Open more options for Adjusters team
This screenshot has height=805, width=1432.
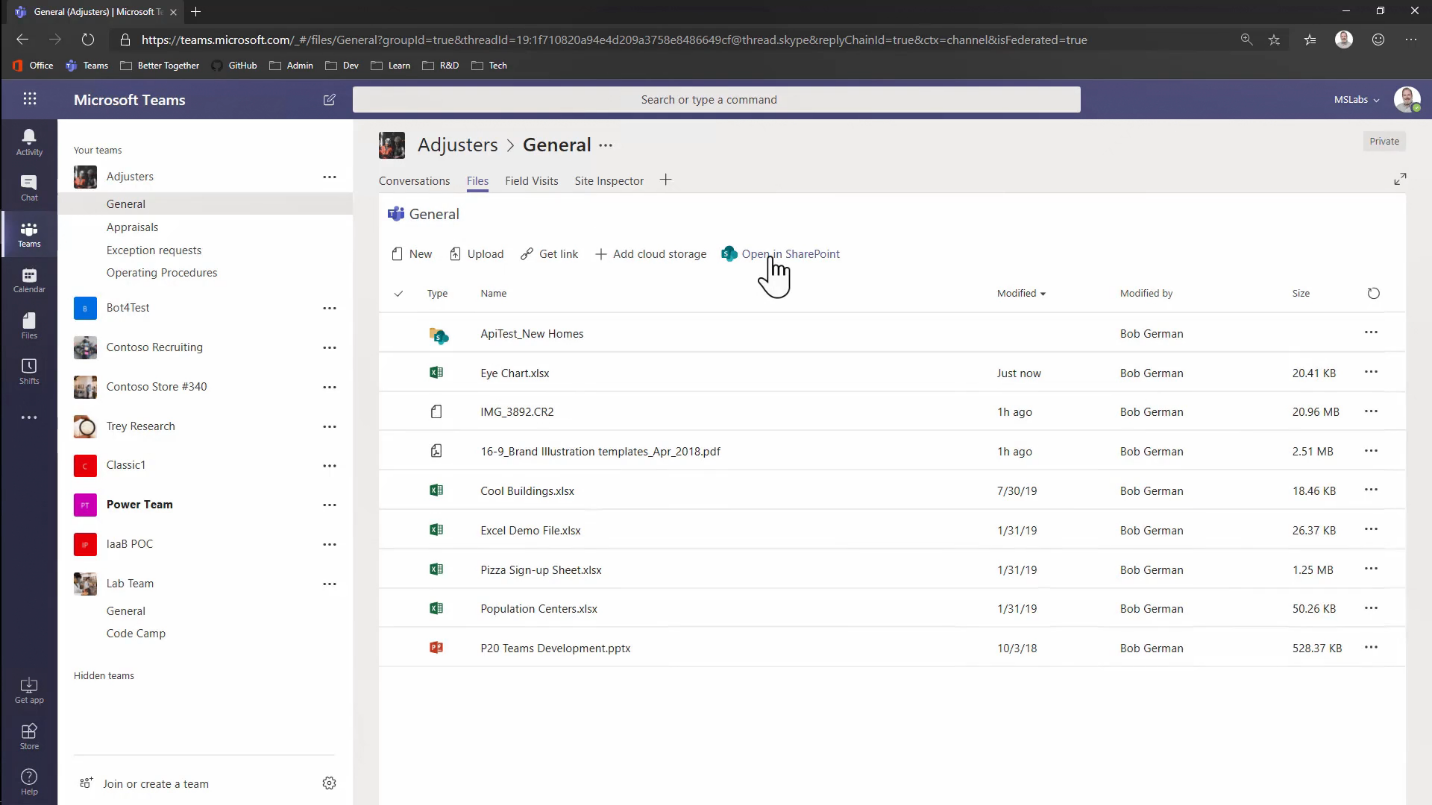point(329,177)
